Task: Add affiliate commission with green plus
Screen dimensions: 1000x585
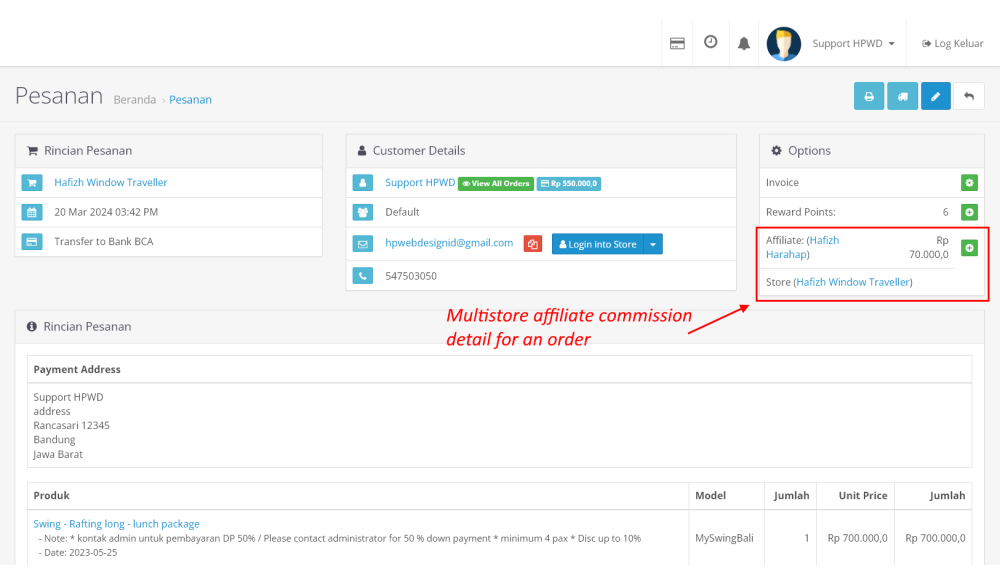Action: [x=968, y=247]
